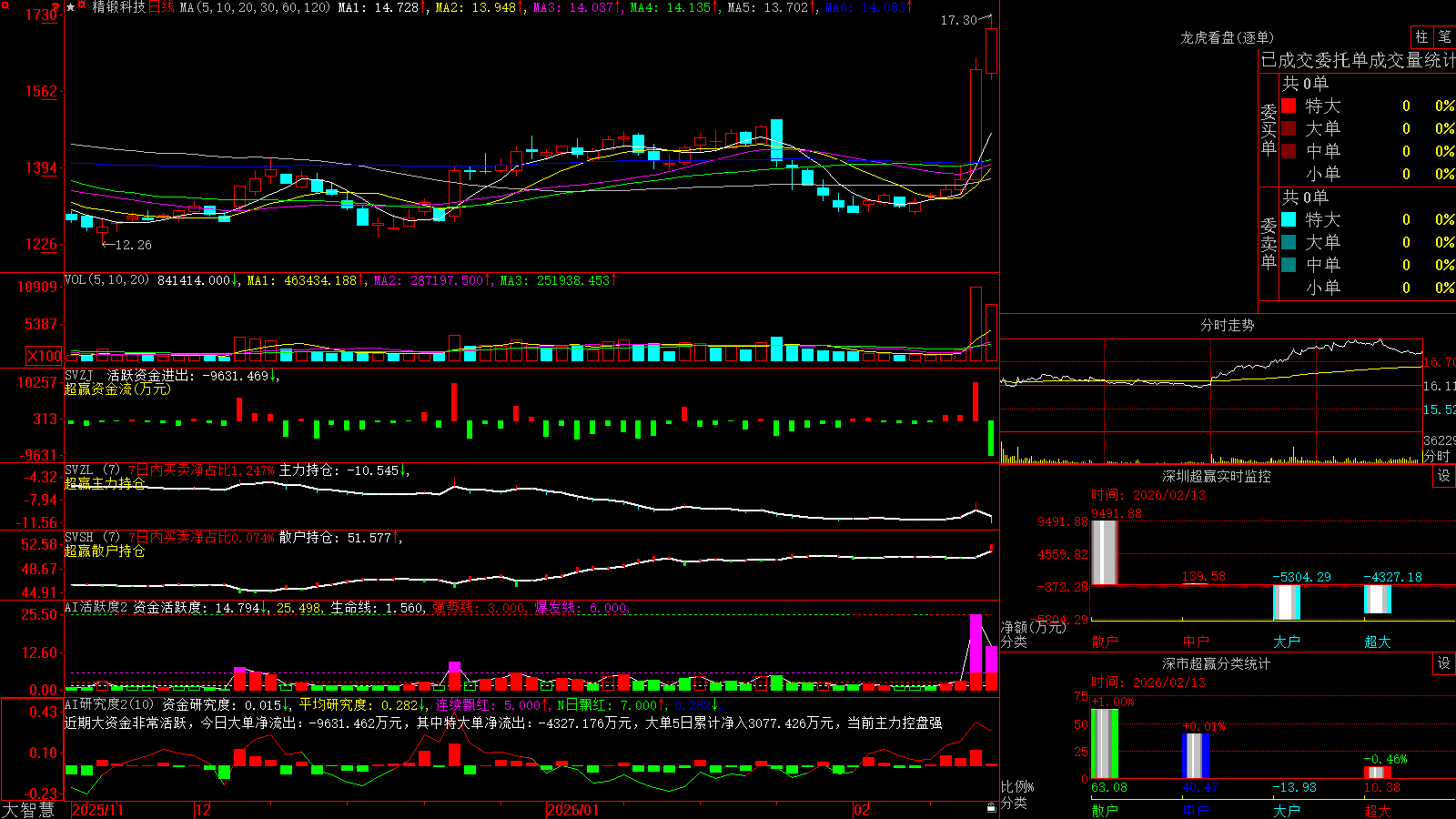1456x819 pixels.
Task: Select the VOL(5,10,20) indicator label
Action: coord(106,280)
